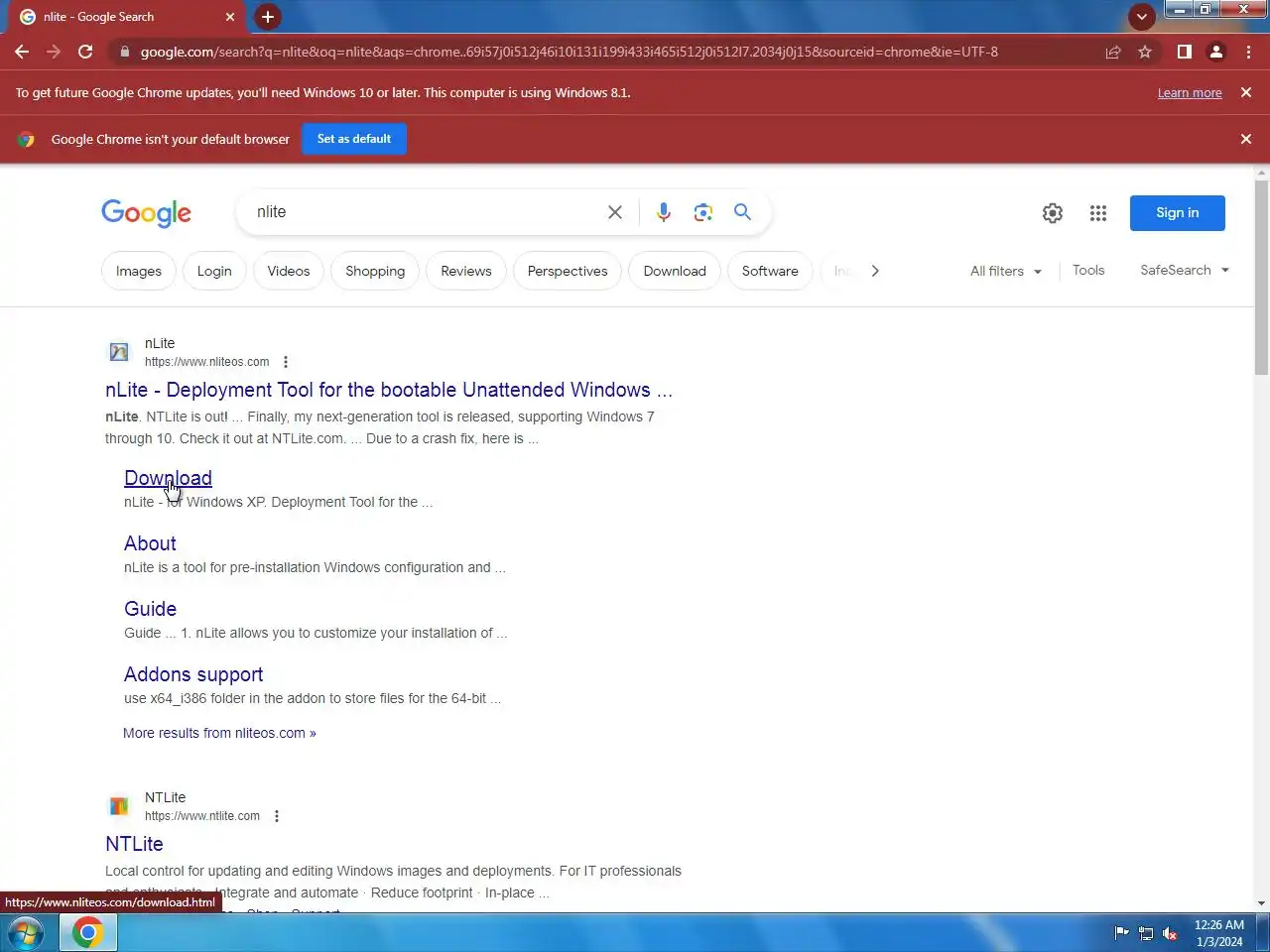
Task: Click the NTLite site favicon
Action: 119,806
